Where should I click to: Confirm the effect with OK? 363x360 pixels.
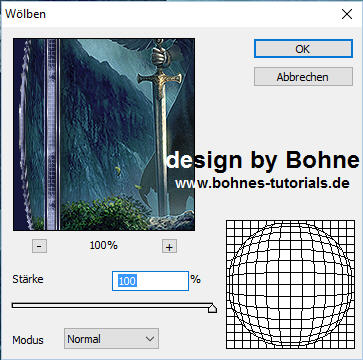303,49
